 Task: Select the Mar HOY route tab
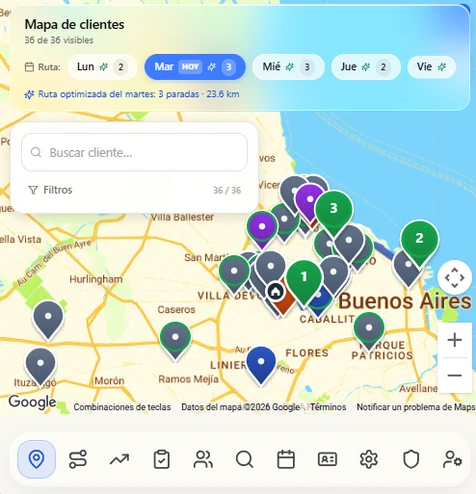click(x=195, y=67)
